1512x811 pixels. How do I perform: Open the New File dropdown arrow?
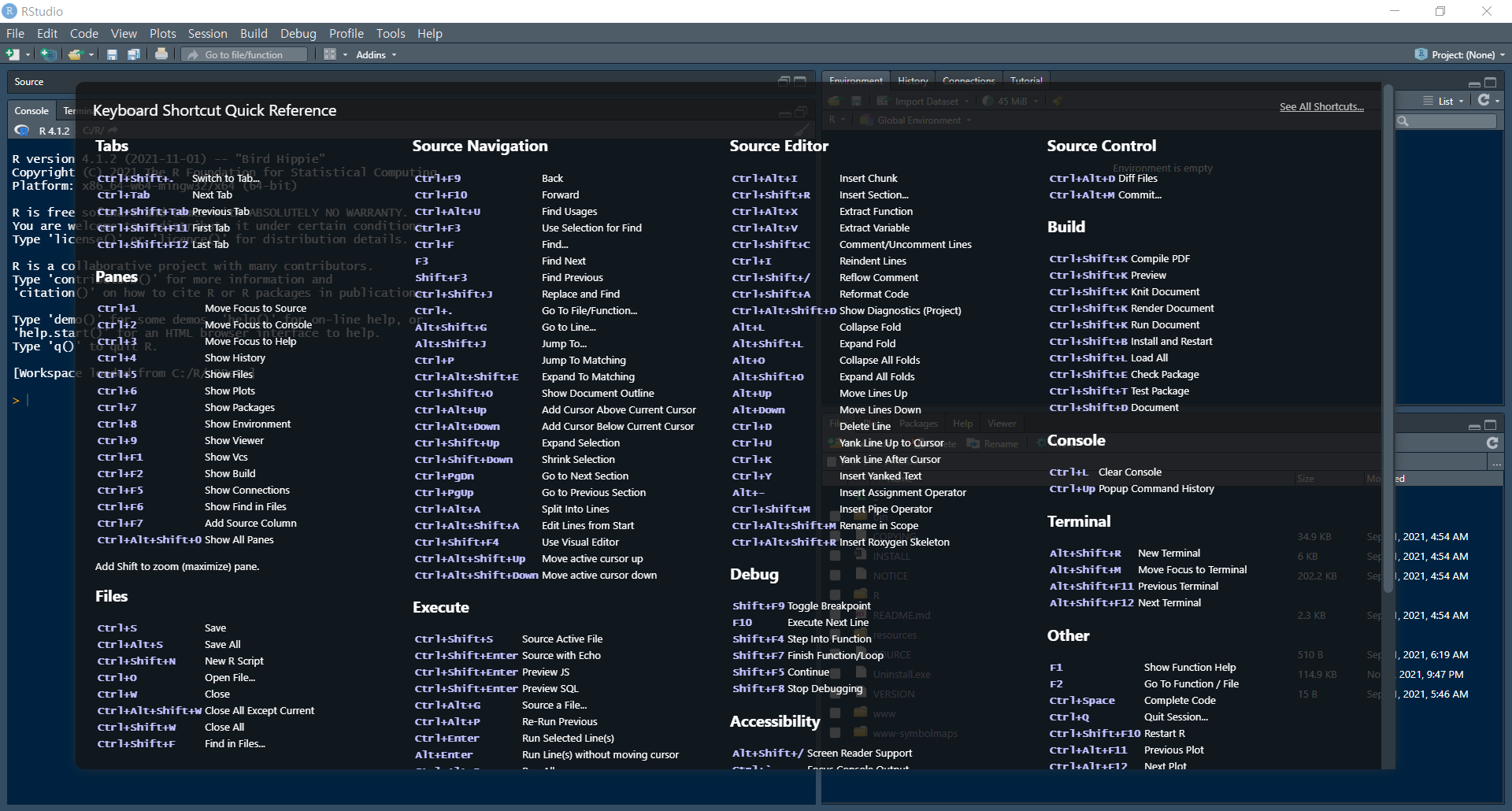point(28,55)
